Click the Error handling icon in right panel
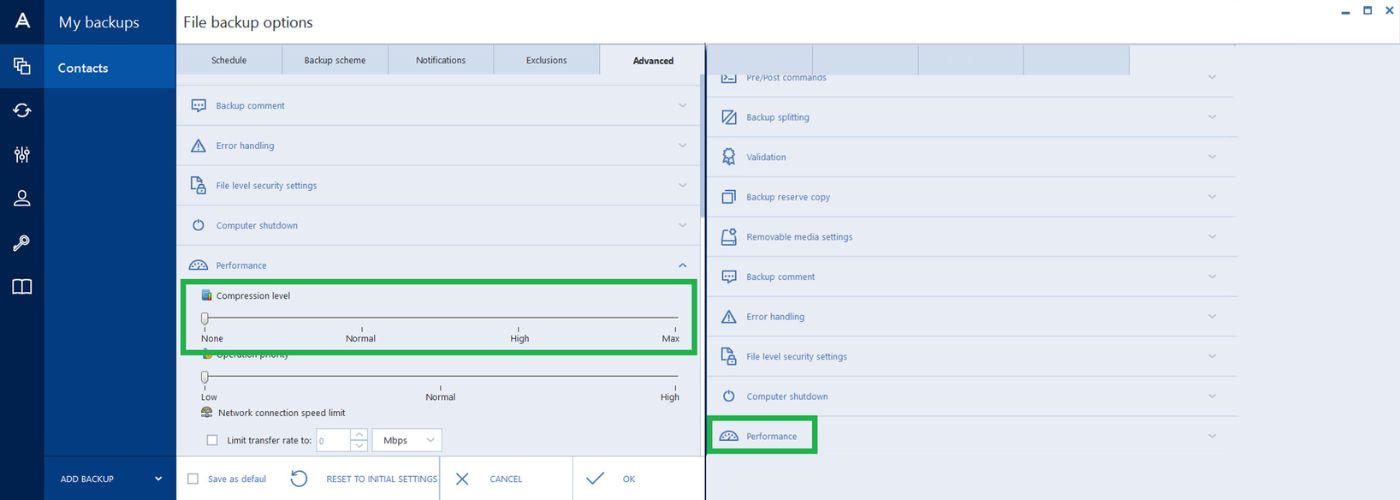The image size is (1400, 500). [728, 317]
